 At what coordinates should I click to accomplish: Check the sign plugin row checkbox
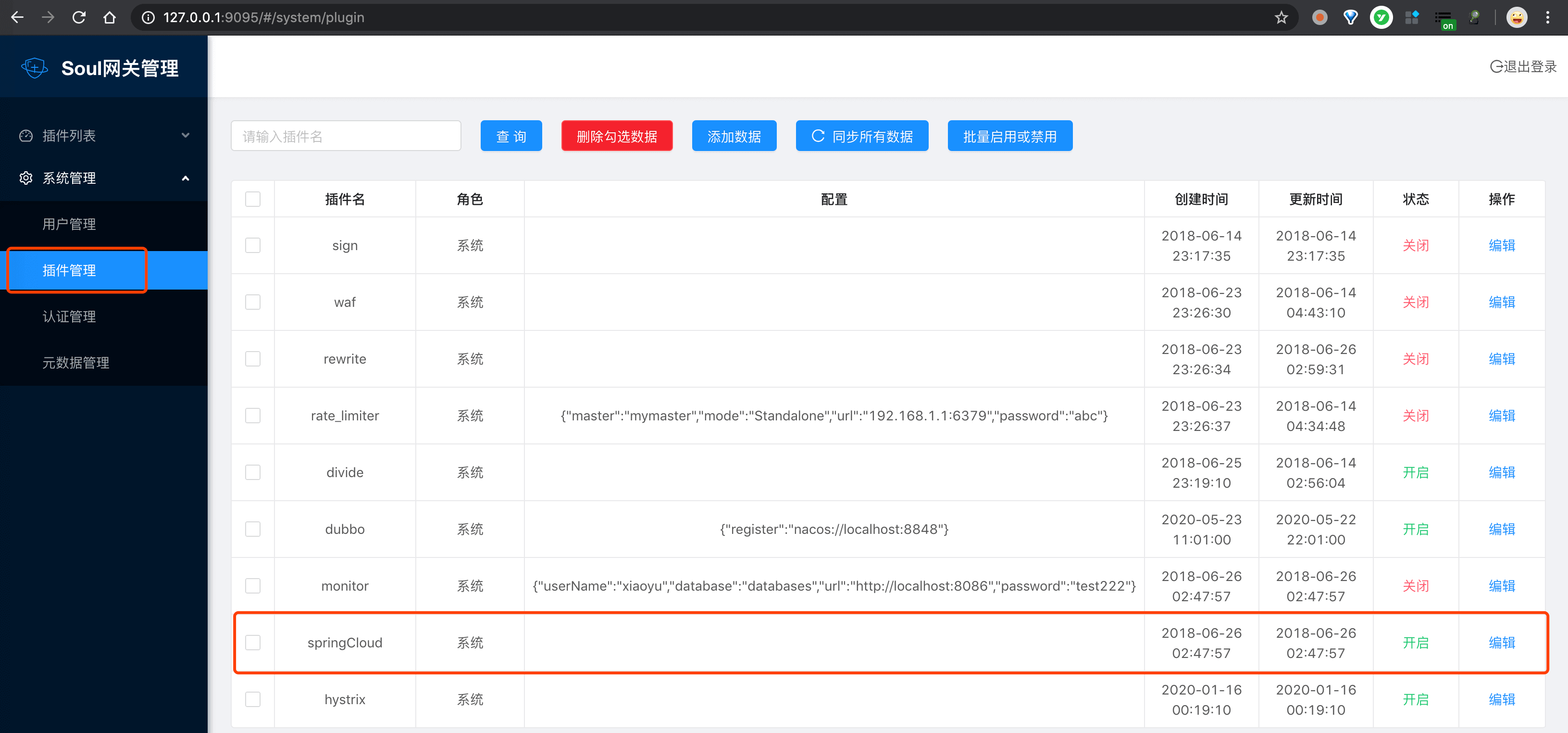(253, 245)
